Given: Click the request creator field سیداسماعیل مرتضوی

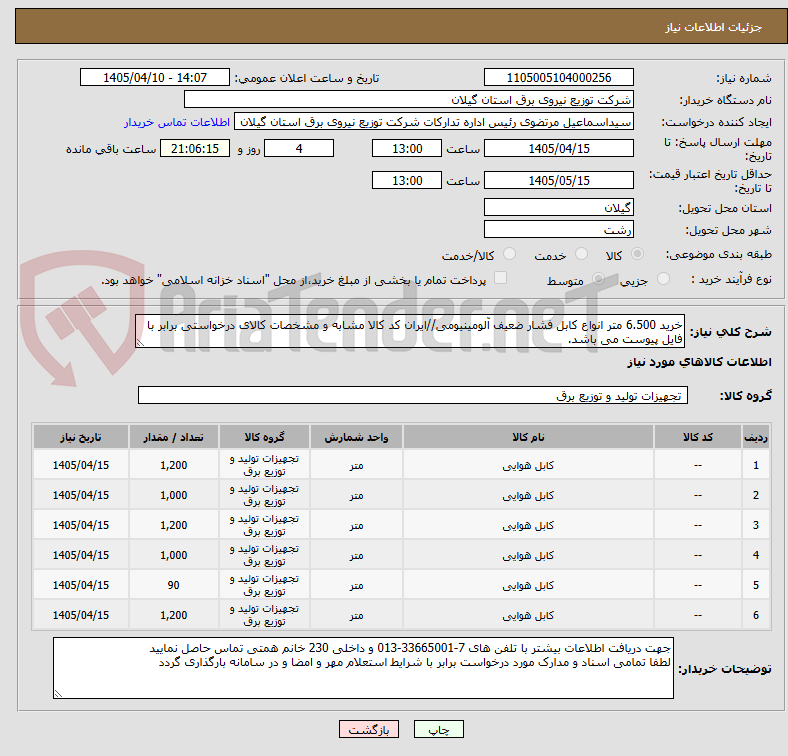Looking at the screenshot, I should pos(434,122).
